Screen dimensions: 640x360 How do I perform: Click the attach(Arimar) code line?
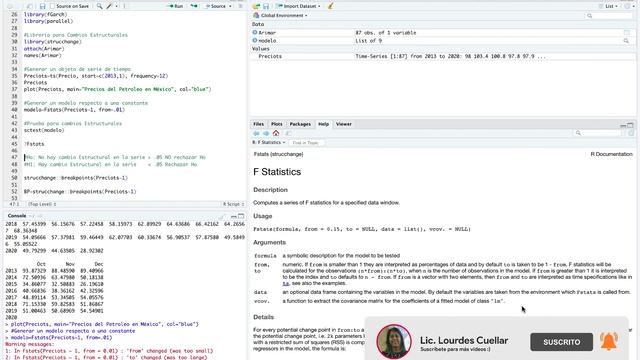(x=44, y=49)
